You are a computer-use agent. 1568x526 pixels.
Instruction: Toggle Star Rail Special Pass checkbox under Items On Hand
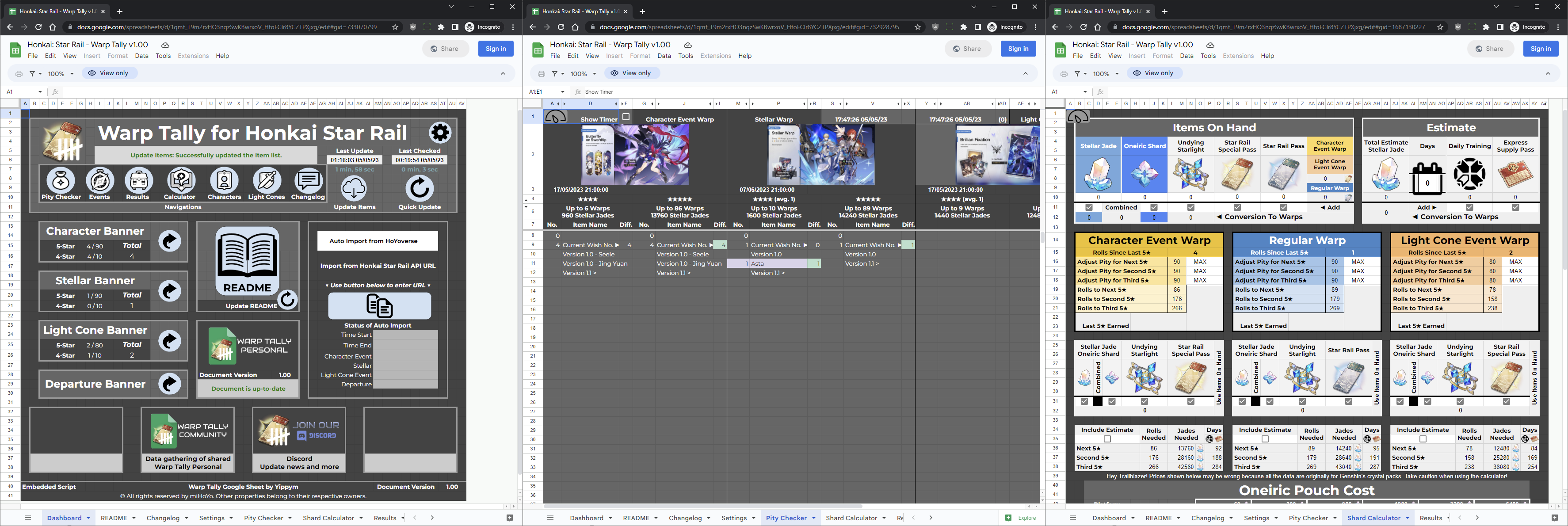coord(1237,208)
